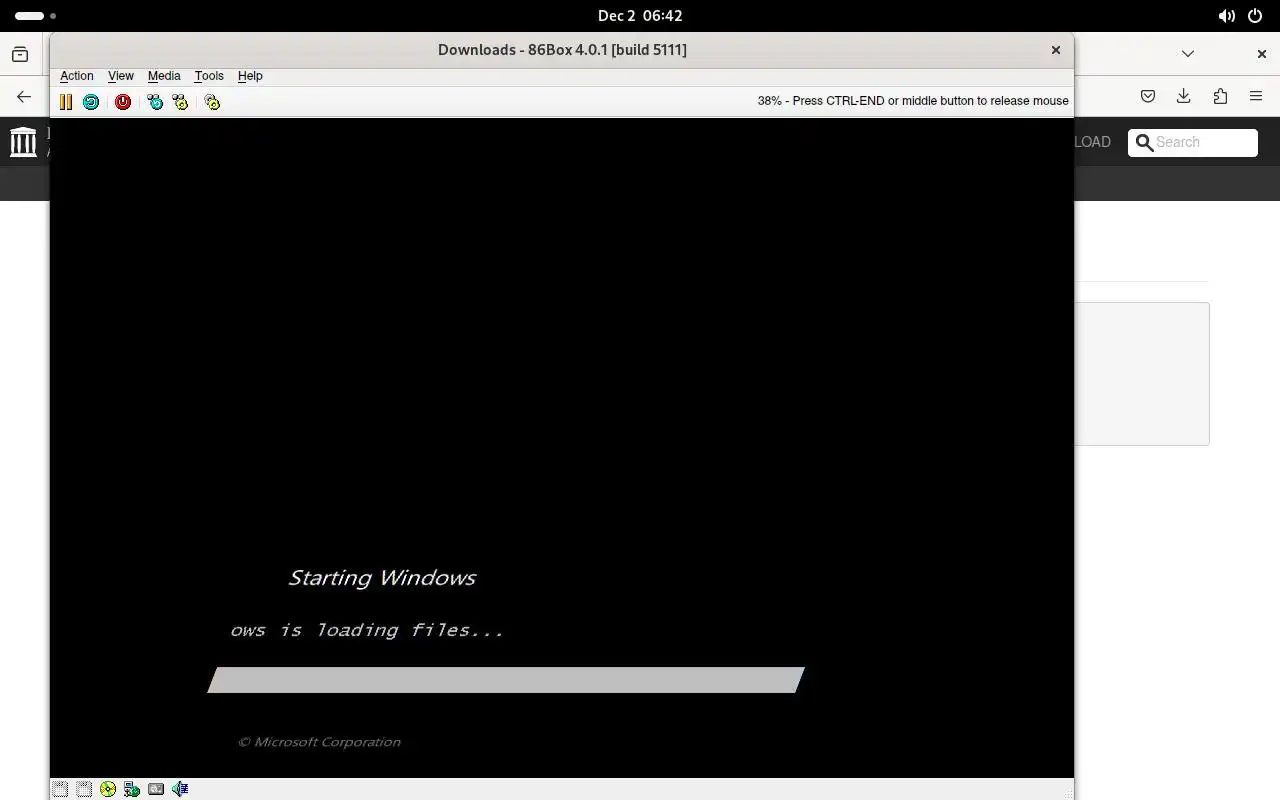Close the 86Box window
Image resolution: width=1280 pixels, height=800 pixels.
1055,50
